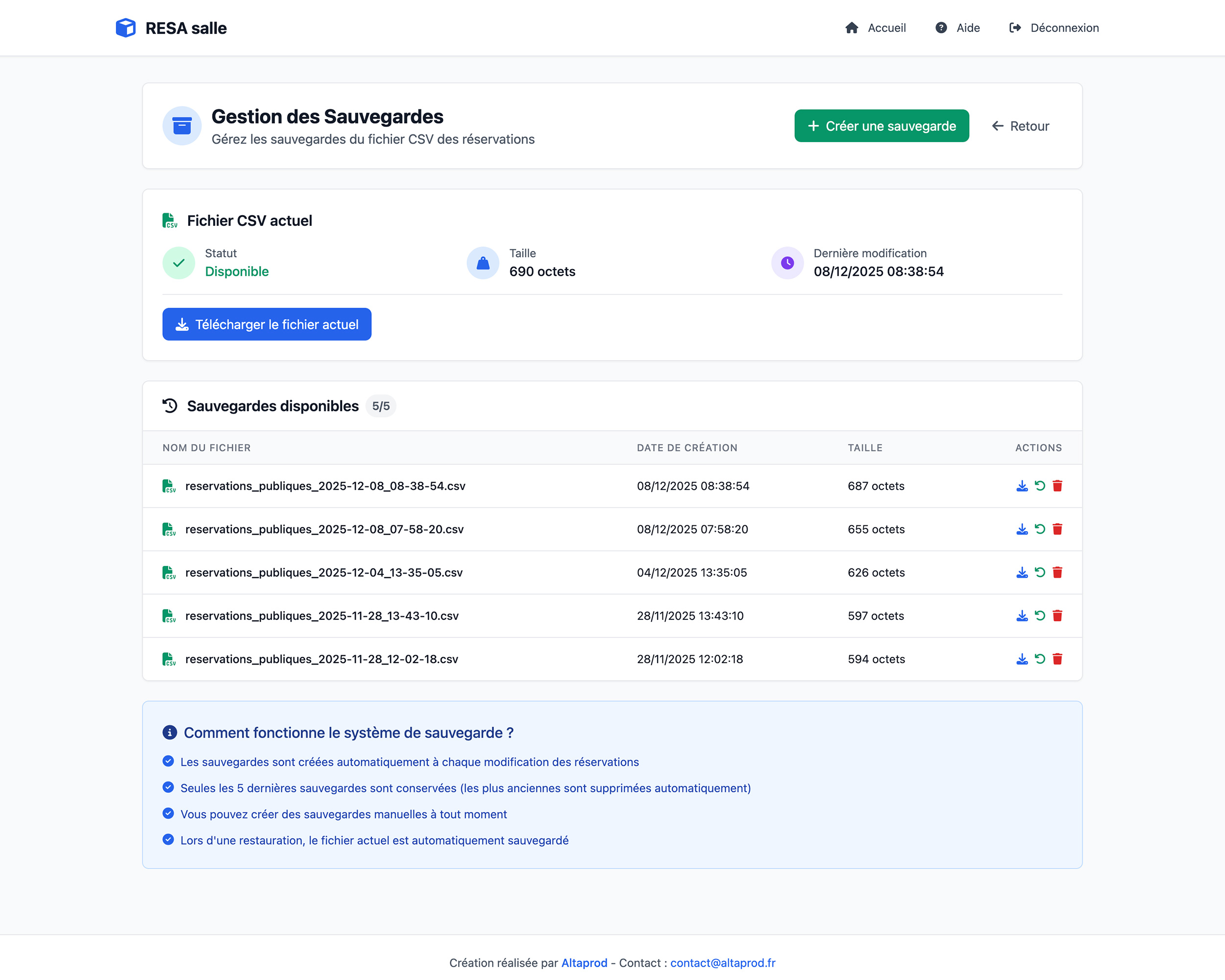Screen dimensions: 1225x980
Task: Create a new backup with green button
Action: [x=881, y=126]
